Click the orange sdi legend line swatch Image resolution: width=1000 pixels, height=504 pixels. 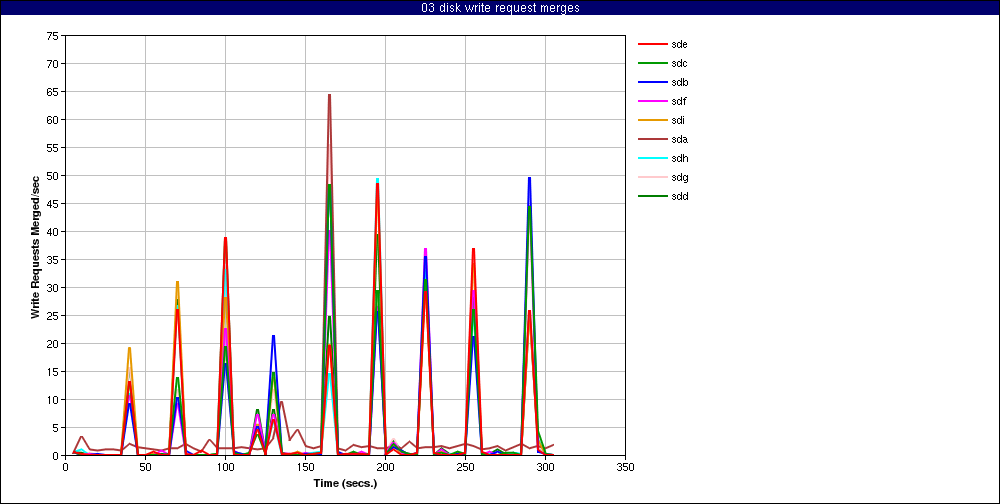point(651,121)
